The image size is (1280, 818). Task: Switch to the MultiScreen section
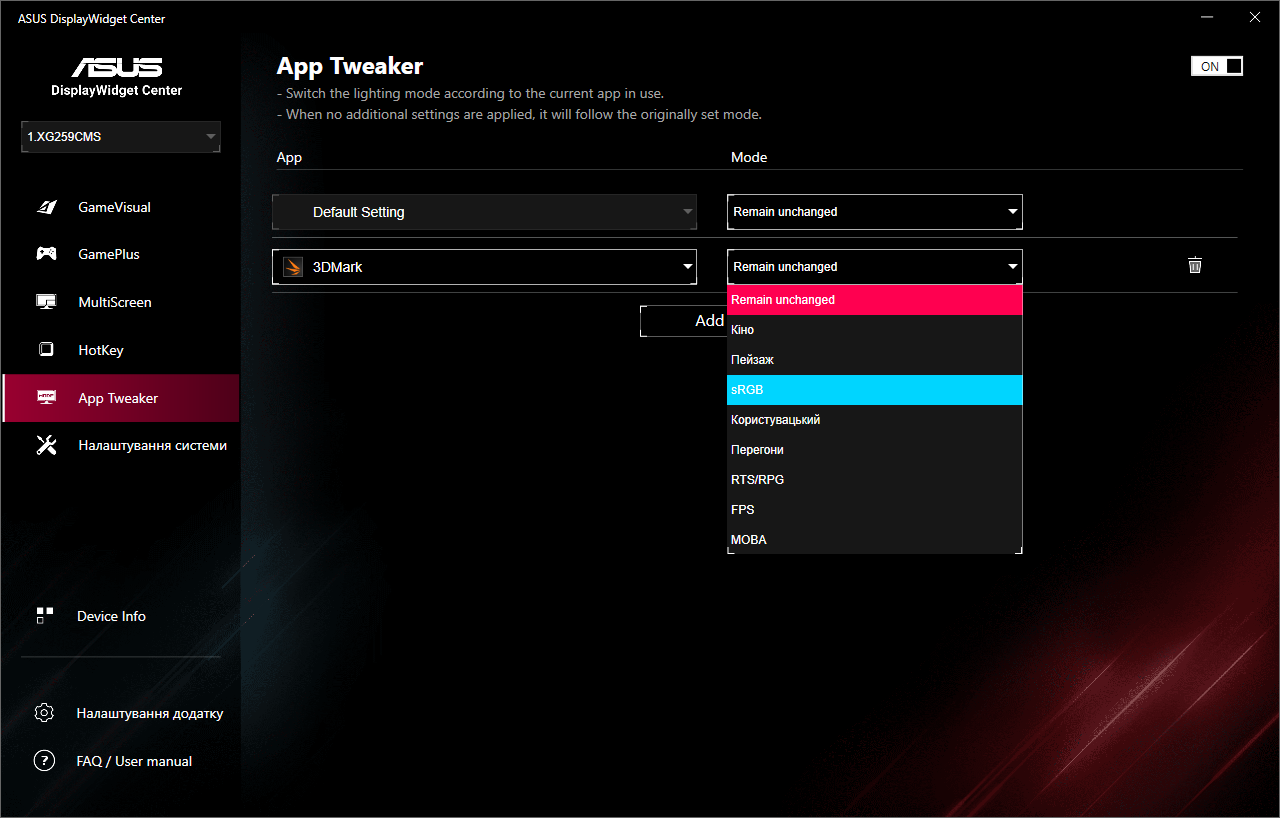121,302
